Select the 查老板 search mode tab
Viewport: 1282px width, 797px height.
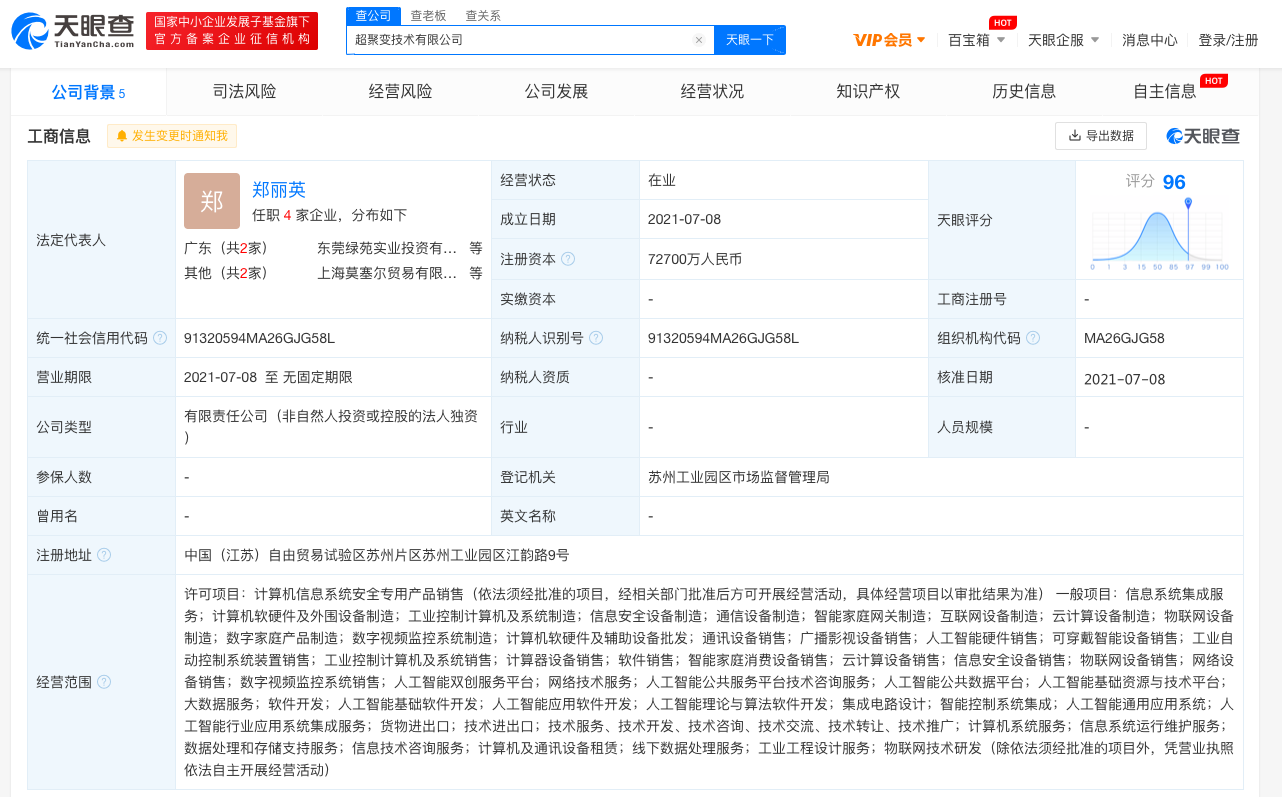point(428,16)
